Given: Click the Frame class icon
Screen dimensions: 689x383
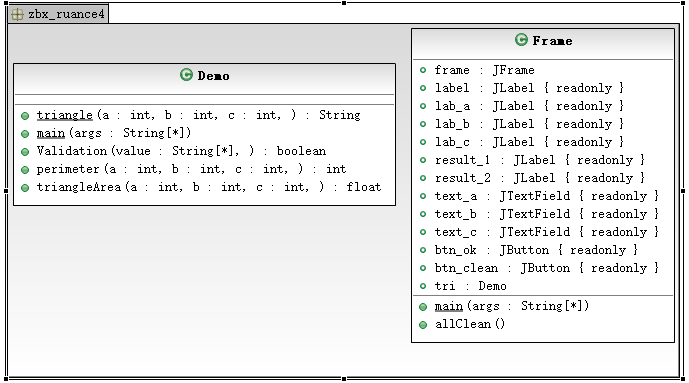Looking at the screenshot, I should pos(521,40).
